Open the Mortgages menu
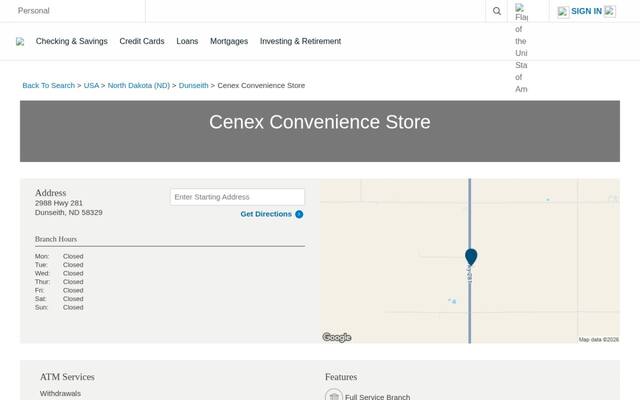Image resolution: width=640 pixels, height=400 pixels. click(x=229, y=41)
